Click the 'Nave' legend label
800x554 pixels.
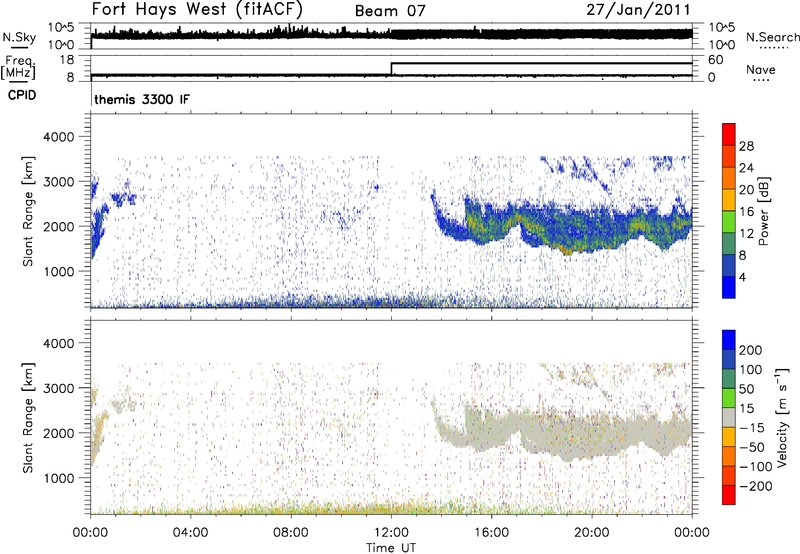761,69
